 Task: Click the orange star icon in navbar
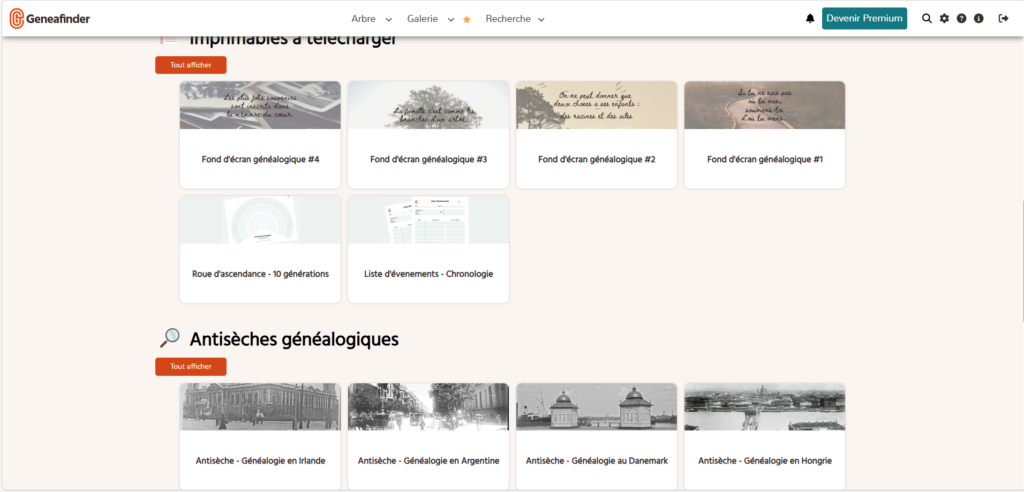point(467,19)
